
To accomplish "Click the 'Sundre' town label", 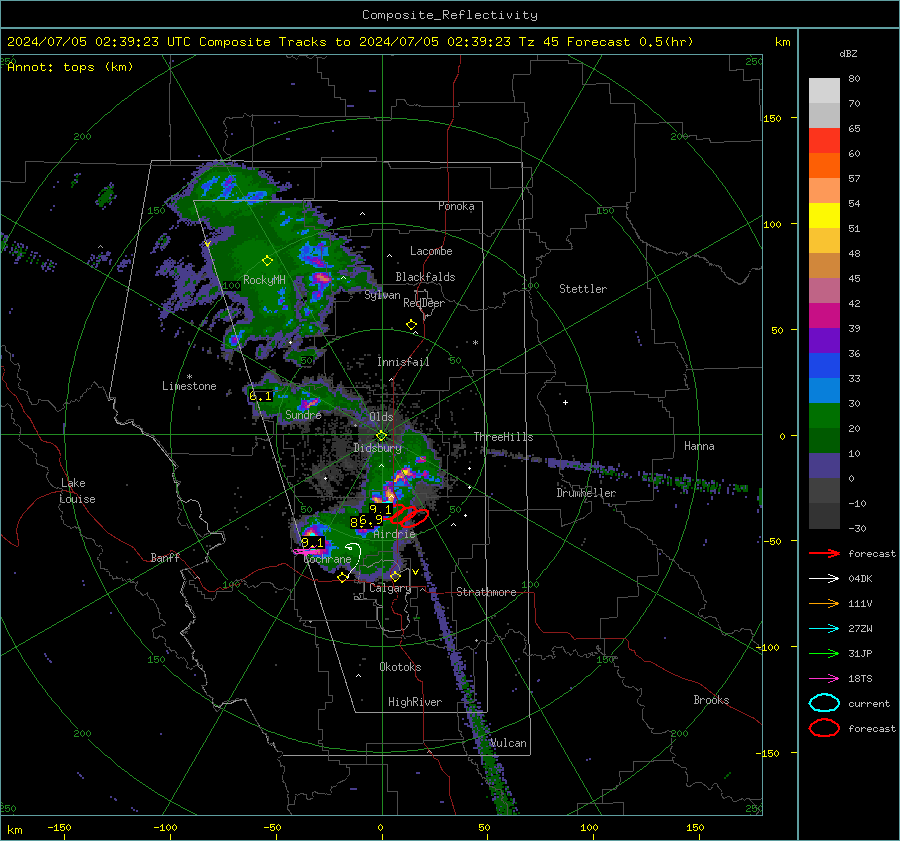I will pos(303,415).
